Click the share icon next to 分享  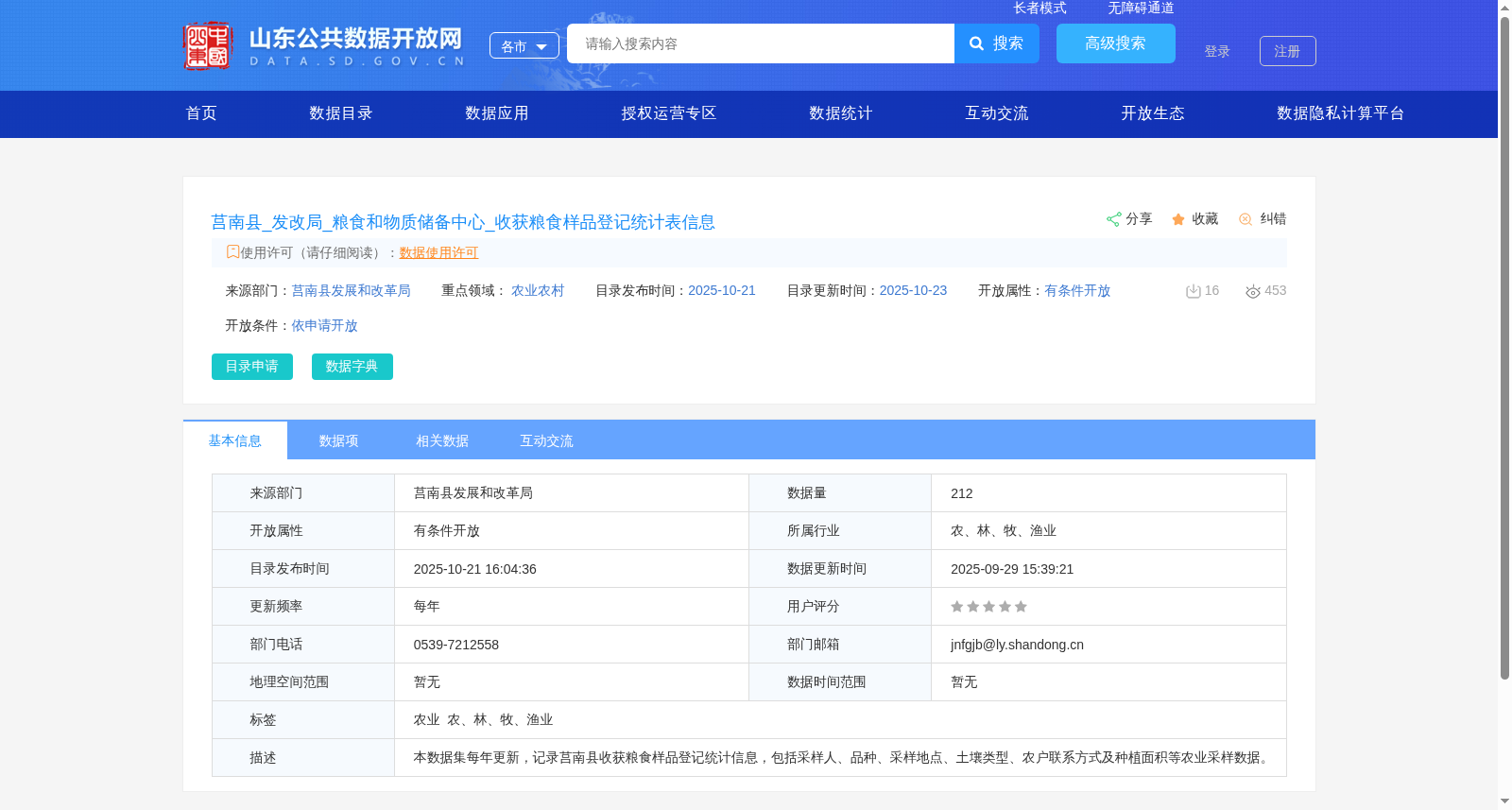click(x=1113, y=219)
